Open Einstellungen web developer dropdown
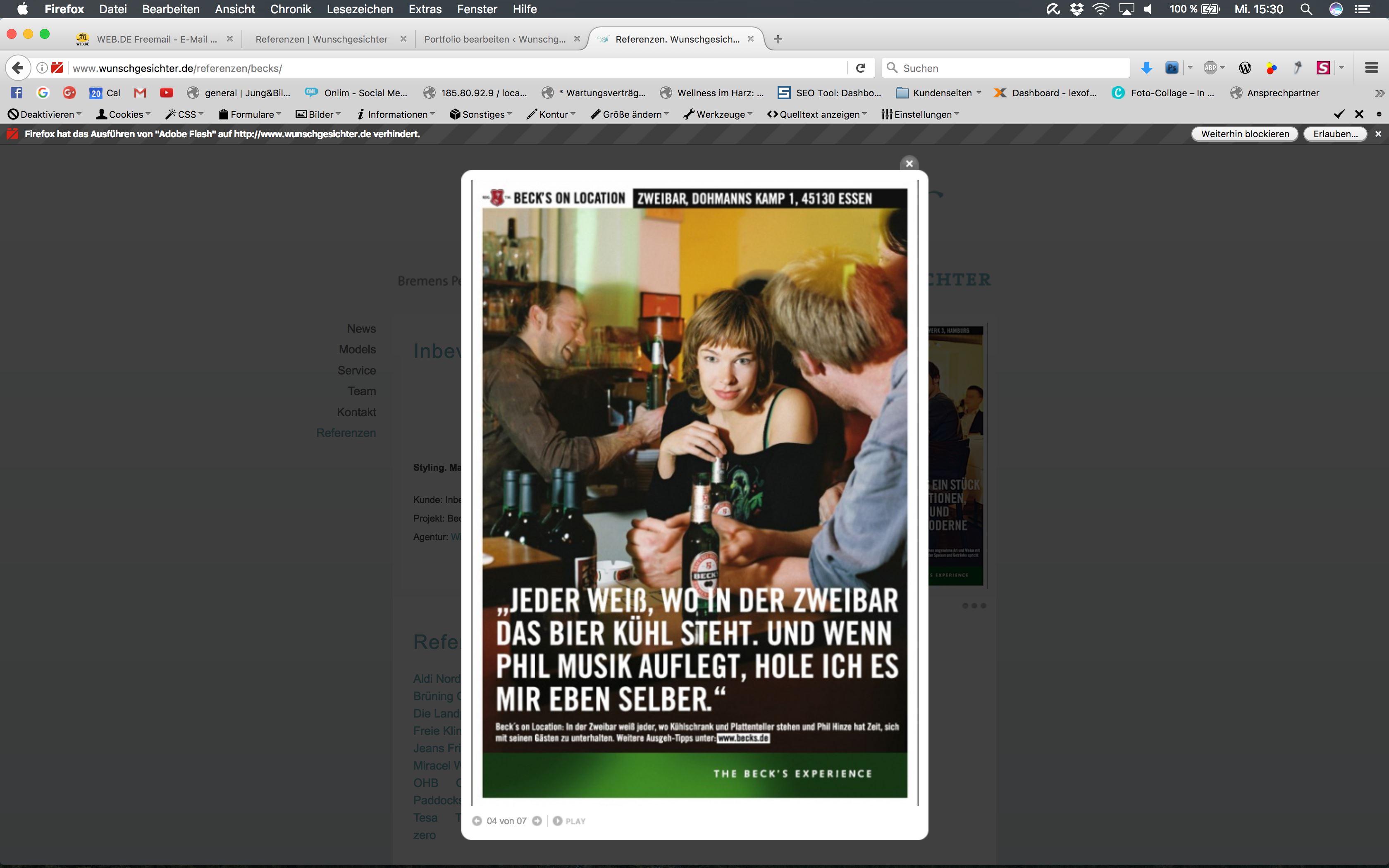1389x868 pixels. [920, 114]
